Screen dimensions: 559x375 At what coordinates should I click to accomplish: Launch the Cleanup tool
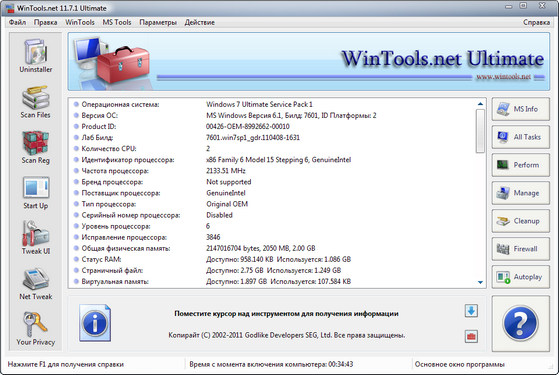(x=520, y=221)
